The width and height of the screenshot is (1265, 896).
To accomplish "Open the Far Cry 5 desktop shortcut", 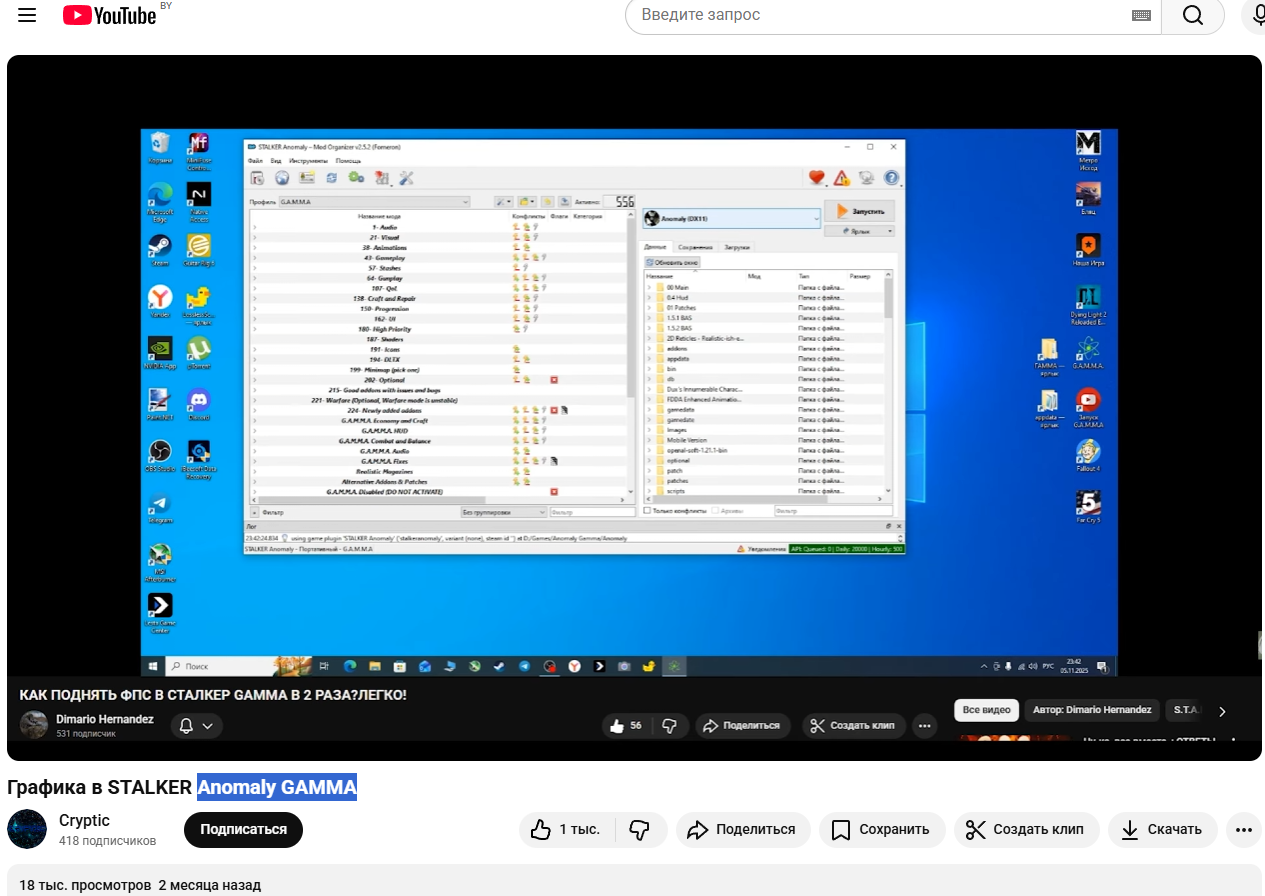I will (1088, 508).
